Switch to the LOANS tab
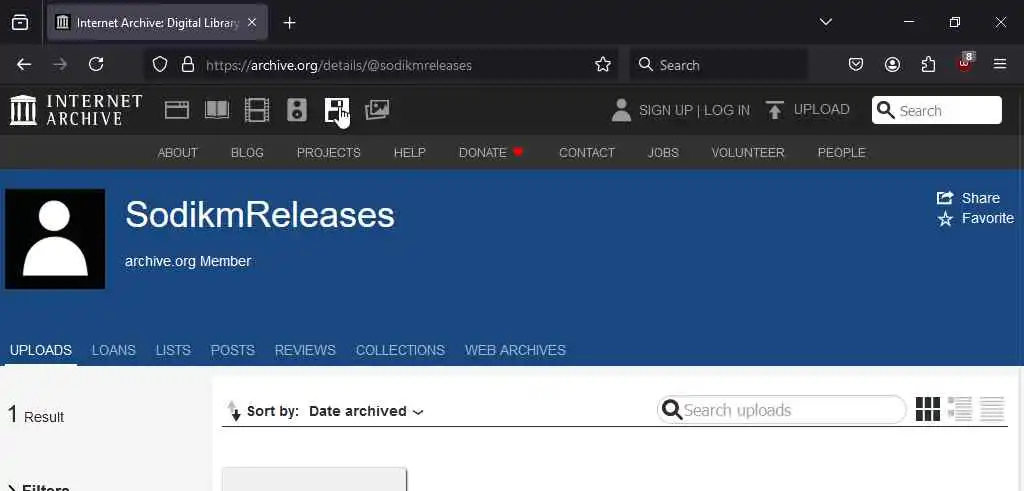This screenshot has width=1024, height=491. (x=114, y=351)
